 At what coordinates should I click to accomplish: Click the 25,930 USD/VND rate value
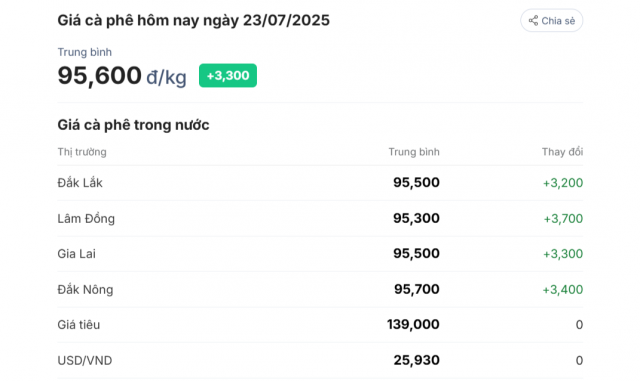click(417, 360)
